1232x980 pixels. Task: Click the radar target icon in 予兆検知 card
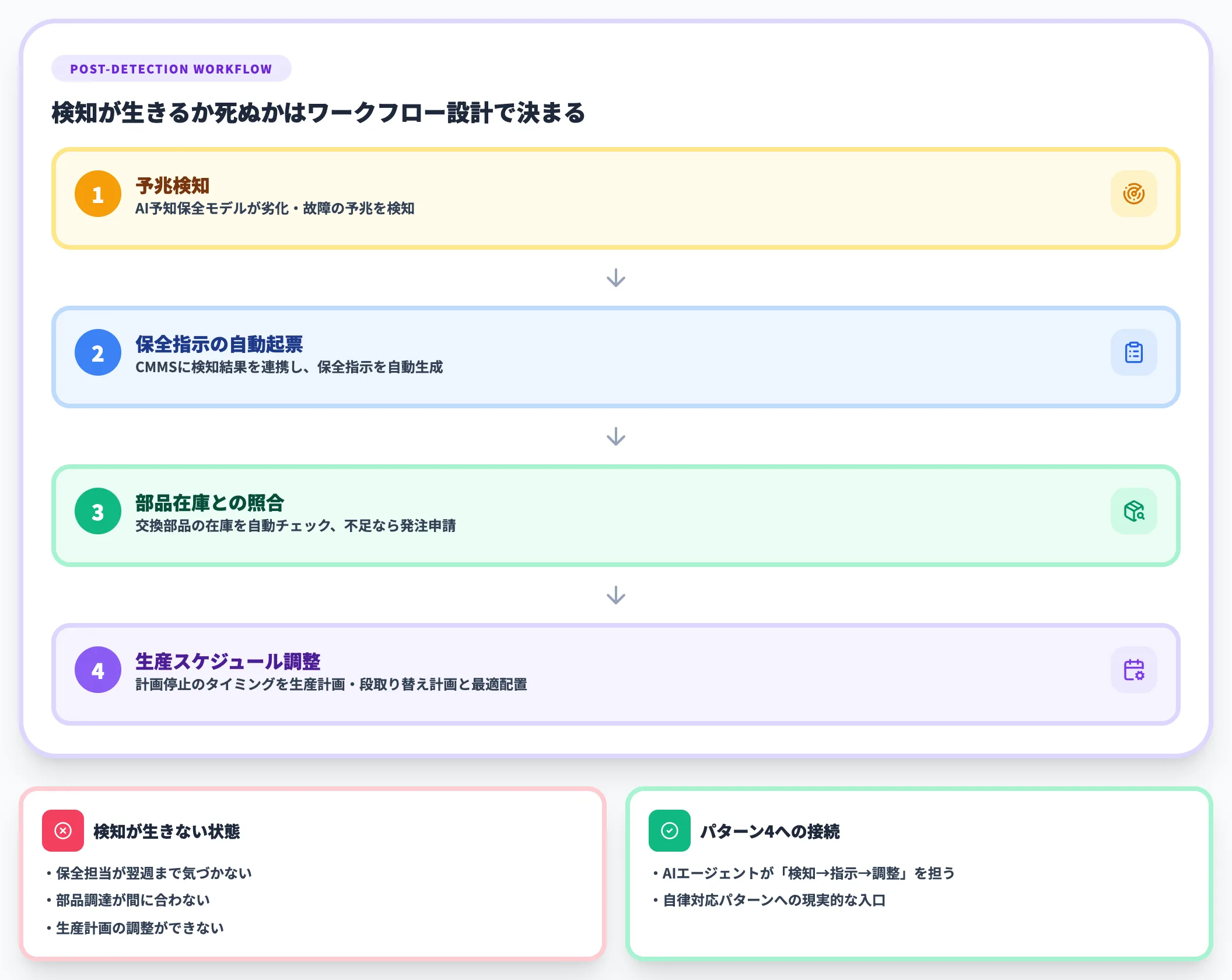(x=1133, y=194)
